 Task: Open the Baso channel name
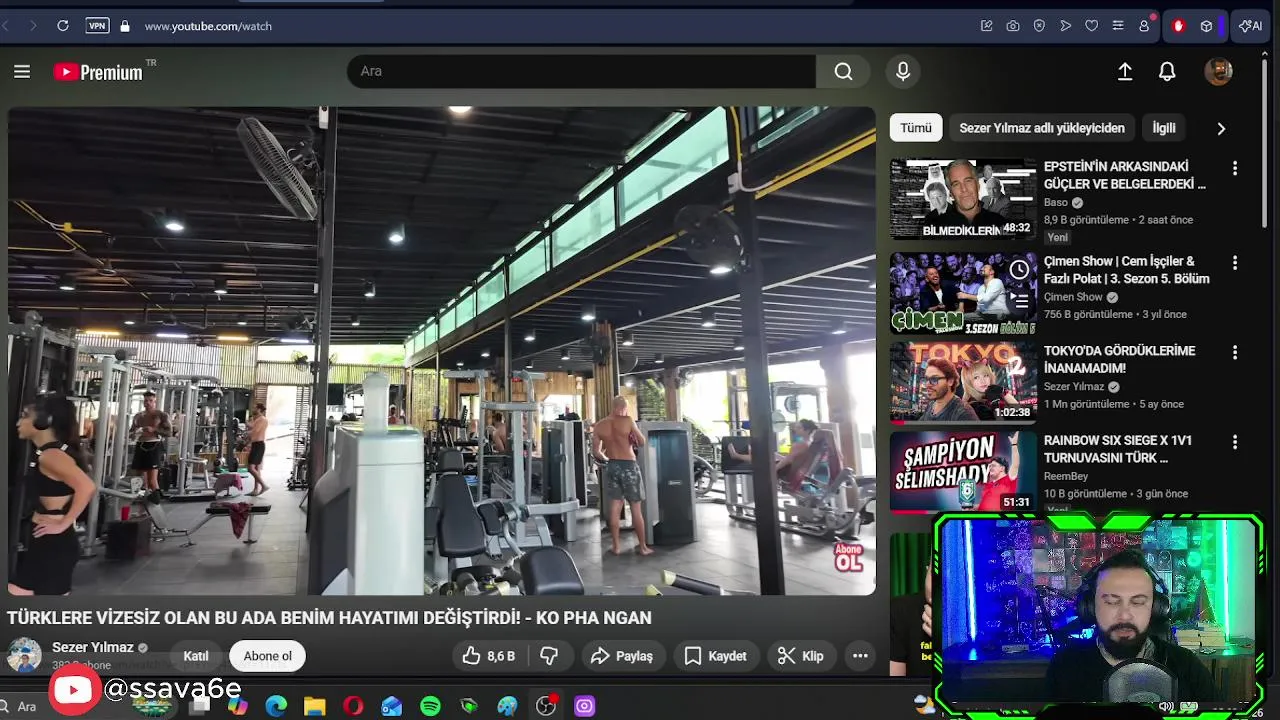(1056, 202)
